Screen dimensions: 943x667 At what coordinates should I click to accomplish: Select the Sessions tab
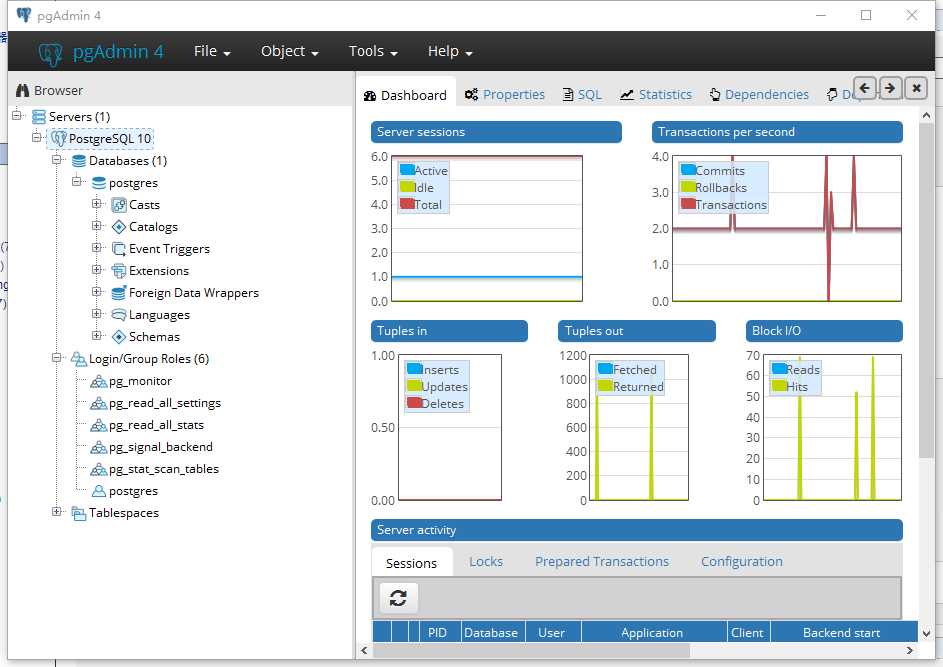(411, 563)
